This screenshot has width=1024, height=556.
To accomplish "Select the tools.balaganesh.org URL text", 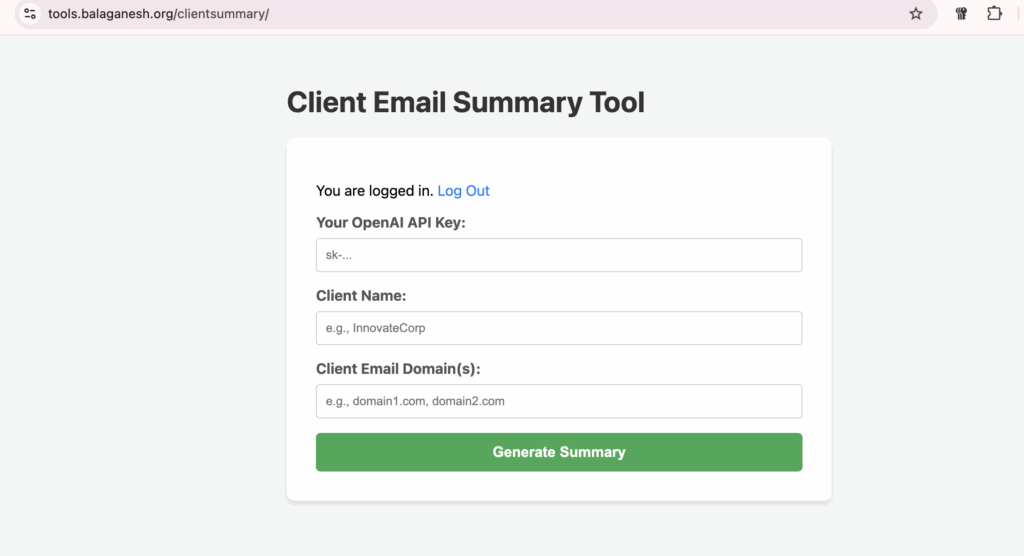I will [x=111, y=14].
